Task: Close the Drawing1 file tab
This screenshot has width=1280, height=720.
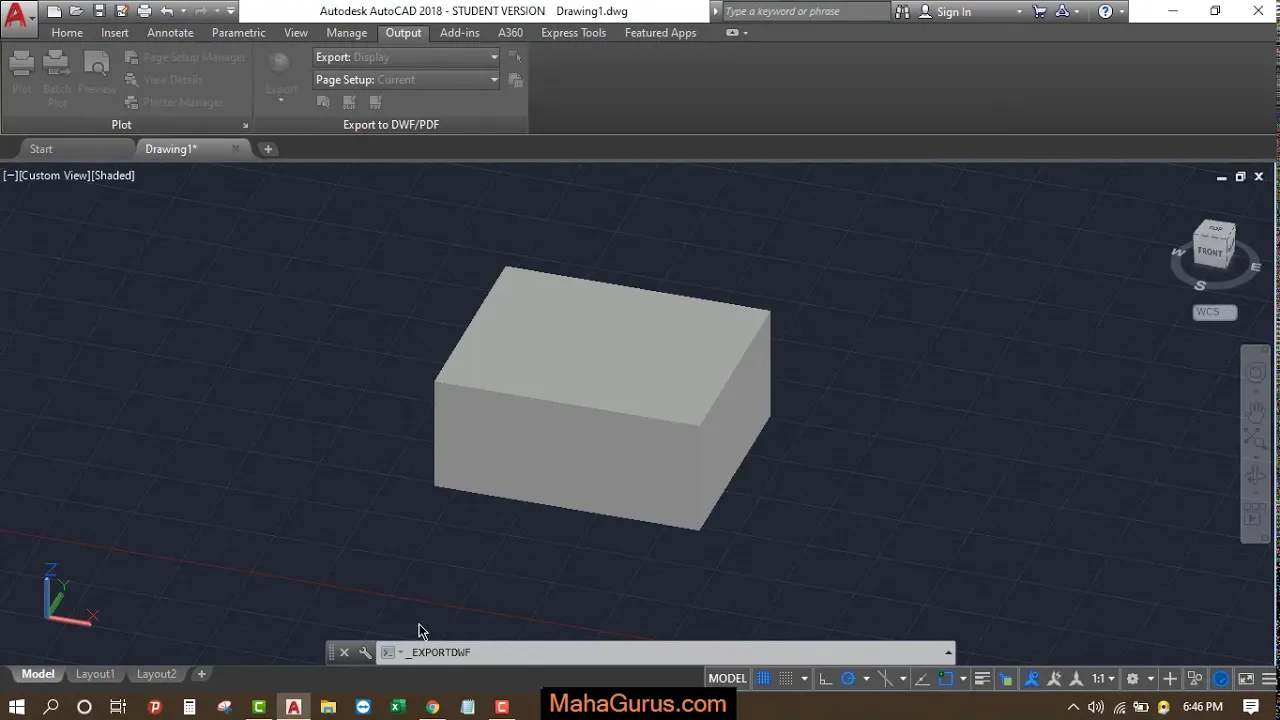Action: coord(236,149)
